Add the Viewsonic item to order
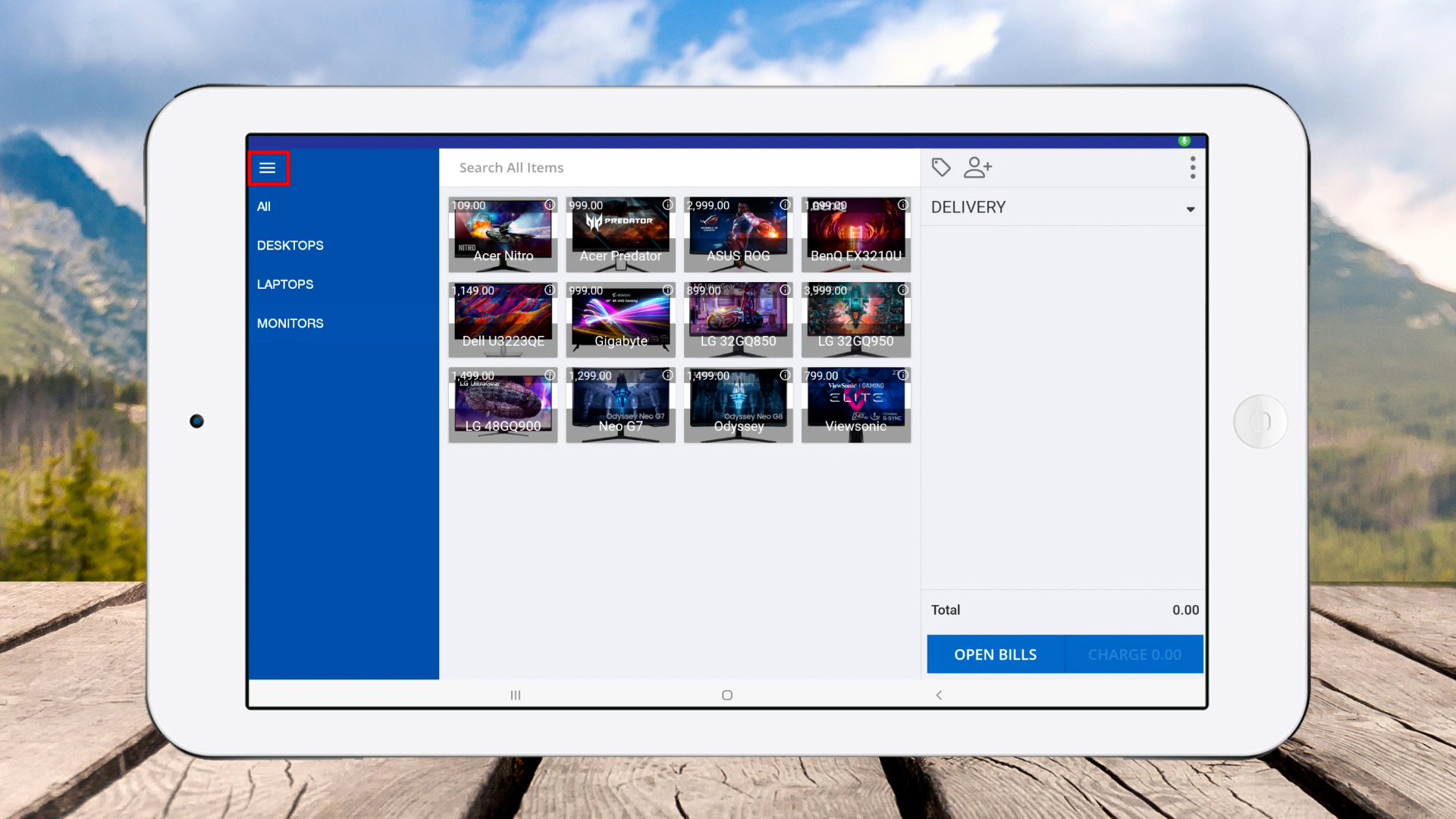The image size is (1456, 819). pos(855,406)
